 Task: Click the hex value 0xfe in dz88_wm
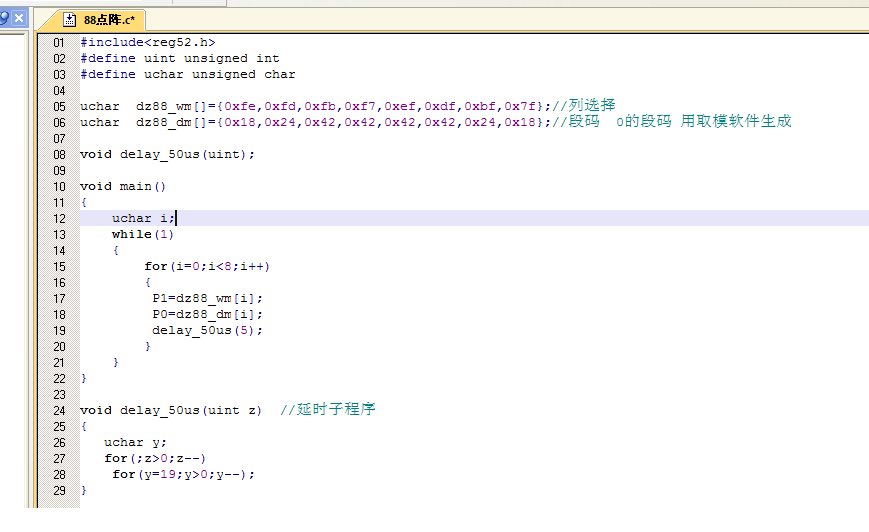[240, 106]
